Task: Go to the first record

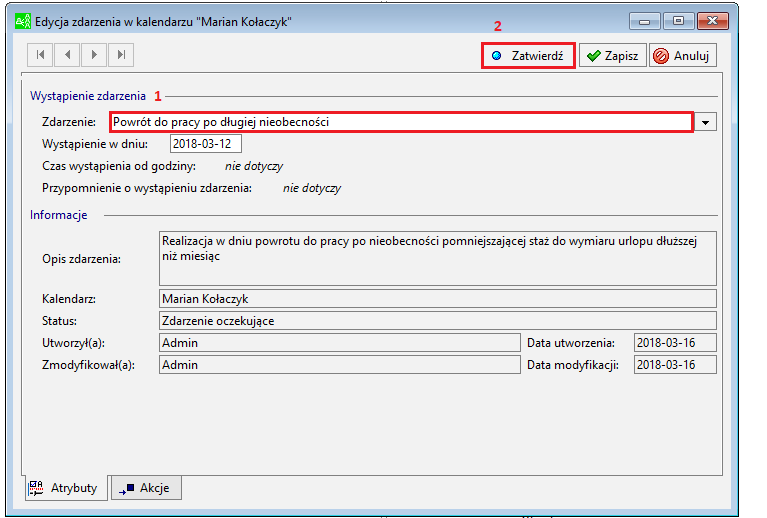Action: click(x=41, y=54)
